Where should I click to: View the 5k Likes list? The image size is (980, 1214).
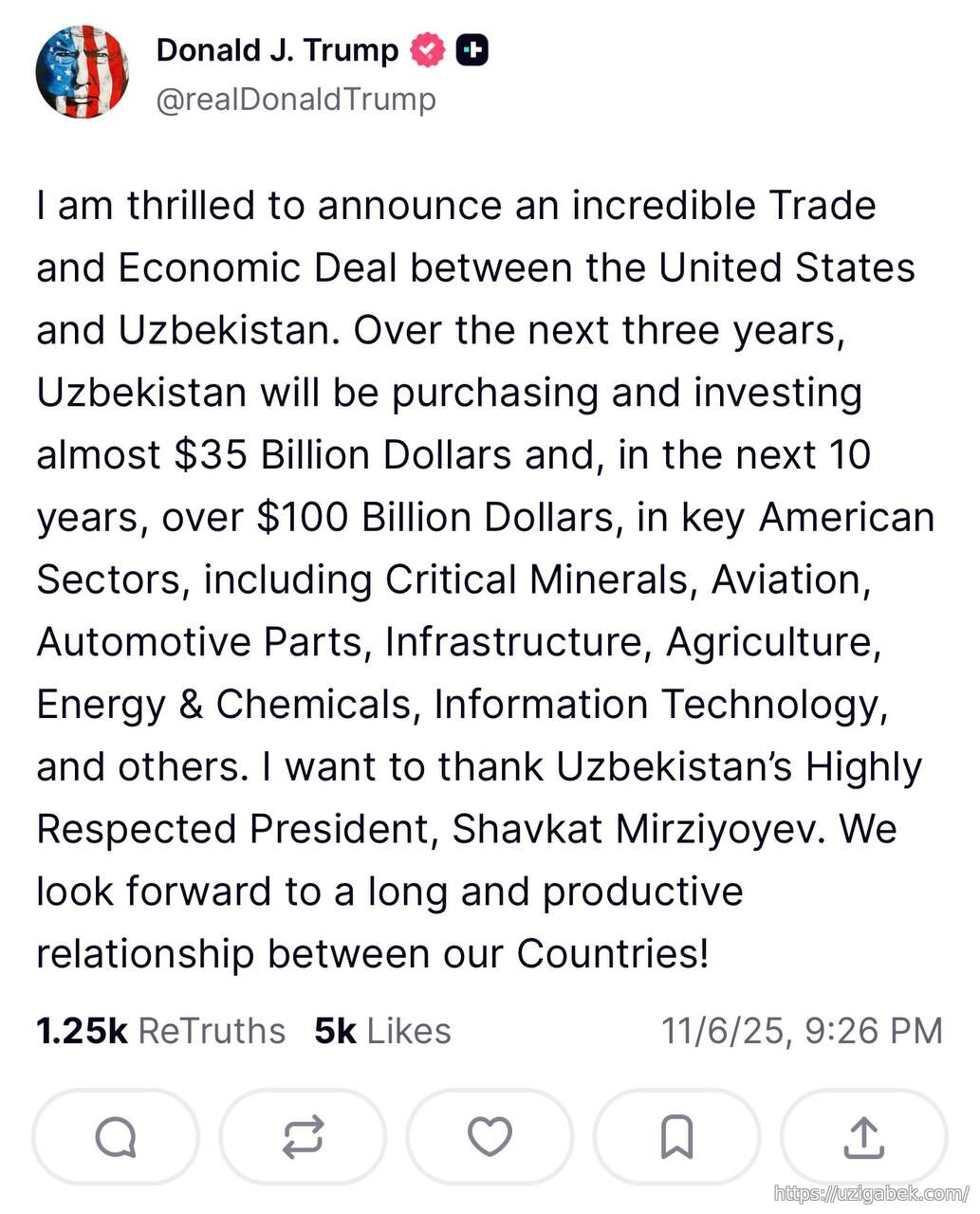[x=382, y=1031]
